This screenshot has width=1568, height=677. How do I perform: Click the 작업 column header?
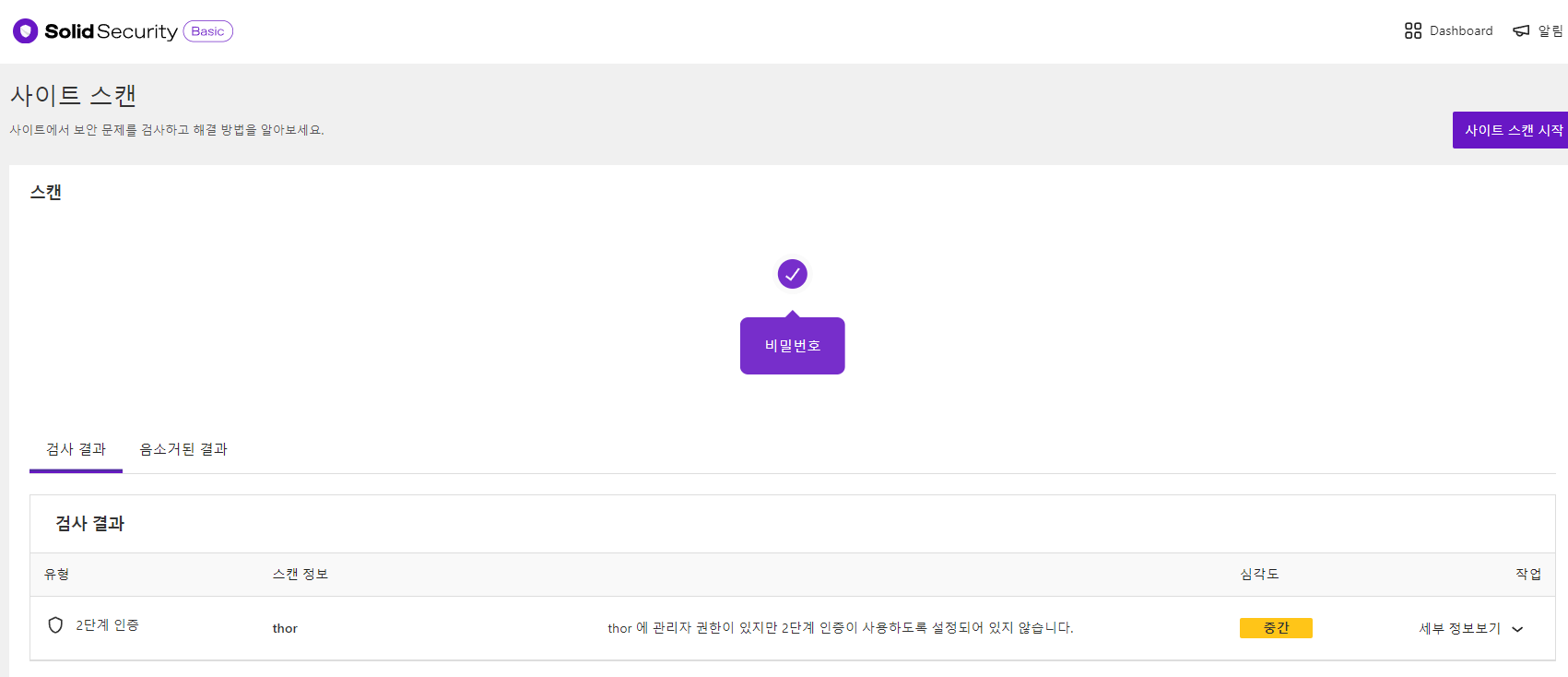(1528, 574)
